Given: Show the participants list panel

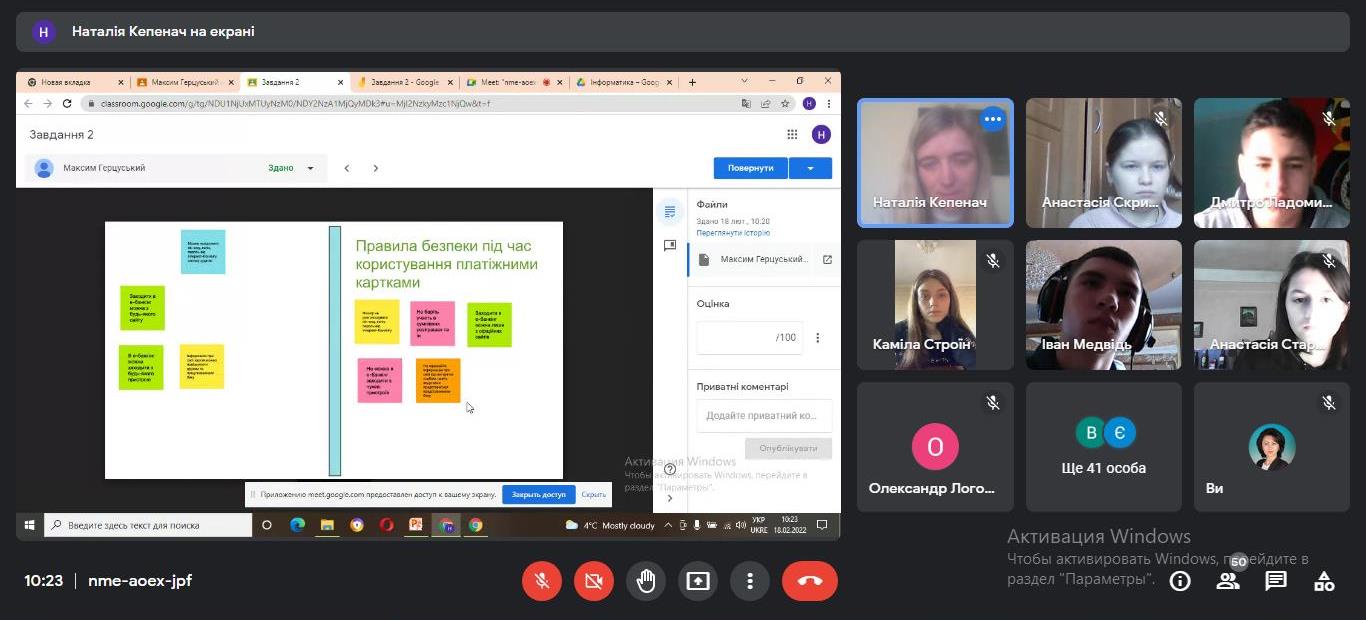Looking at the screenshot, I should click(1228, 581).
